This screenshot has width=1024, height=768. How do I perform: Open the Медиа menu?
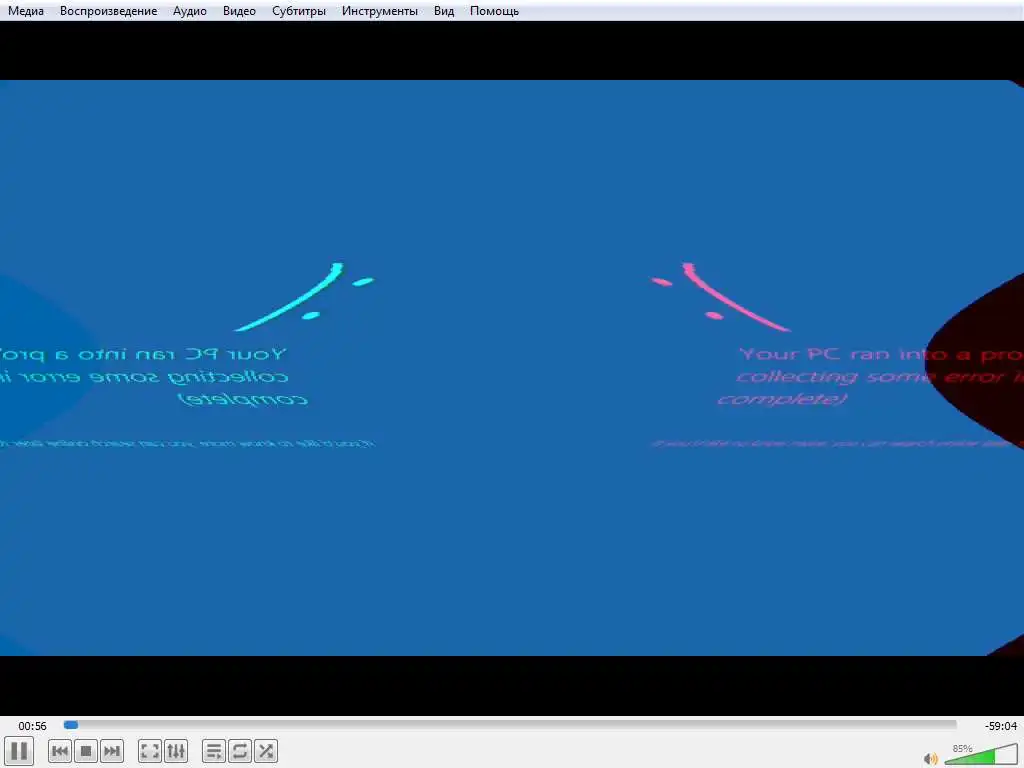tap(25, 11)
